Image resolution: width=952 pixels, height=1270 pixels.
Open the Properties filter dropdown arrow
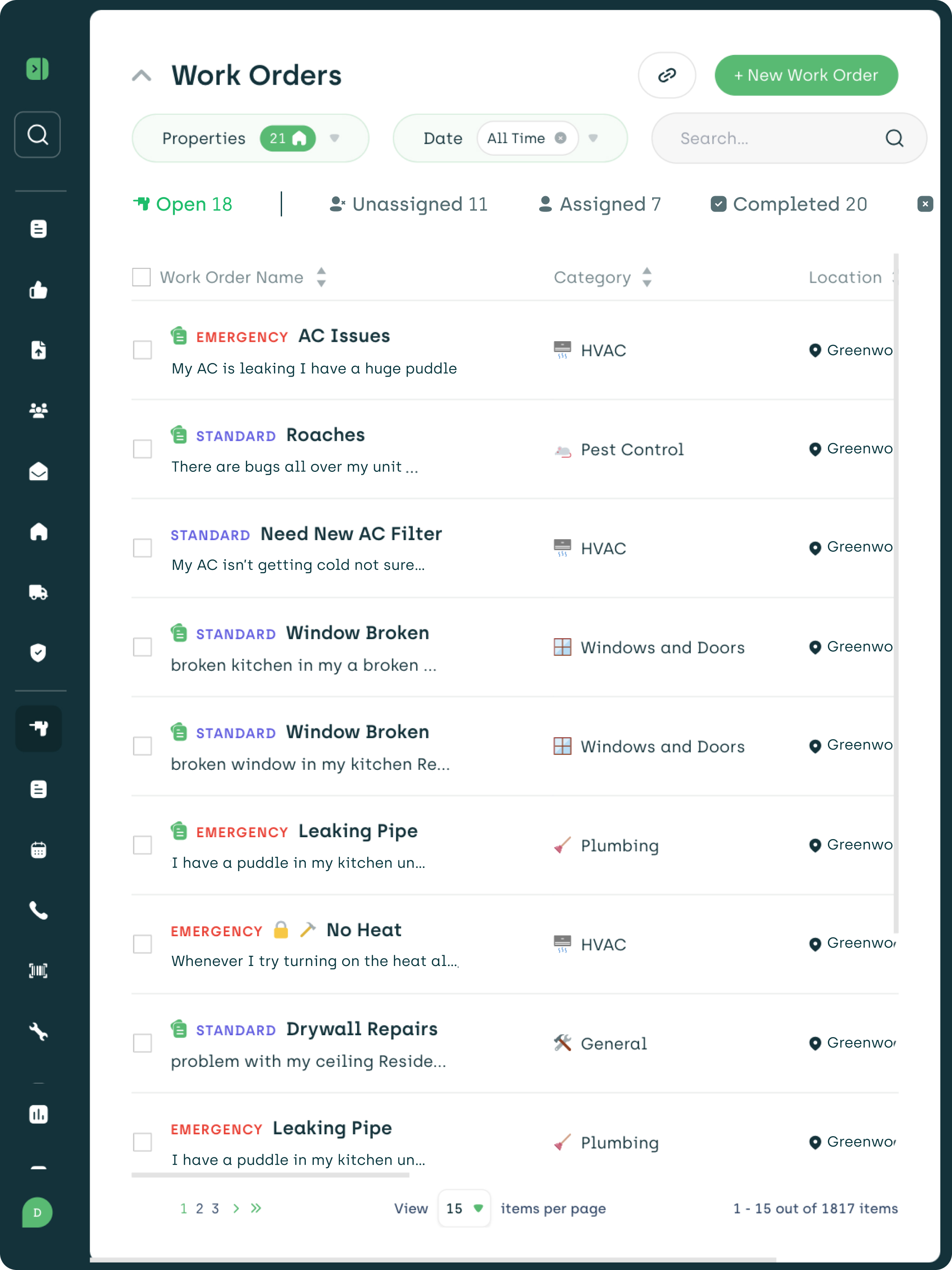tap(335, 139)
